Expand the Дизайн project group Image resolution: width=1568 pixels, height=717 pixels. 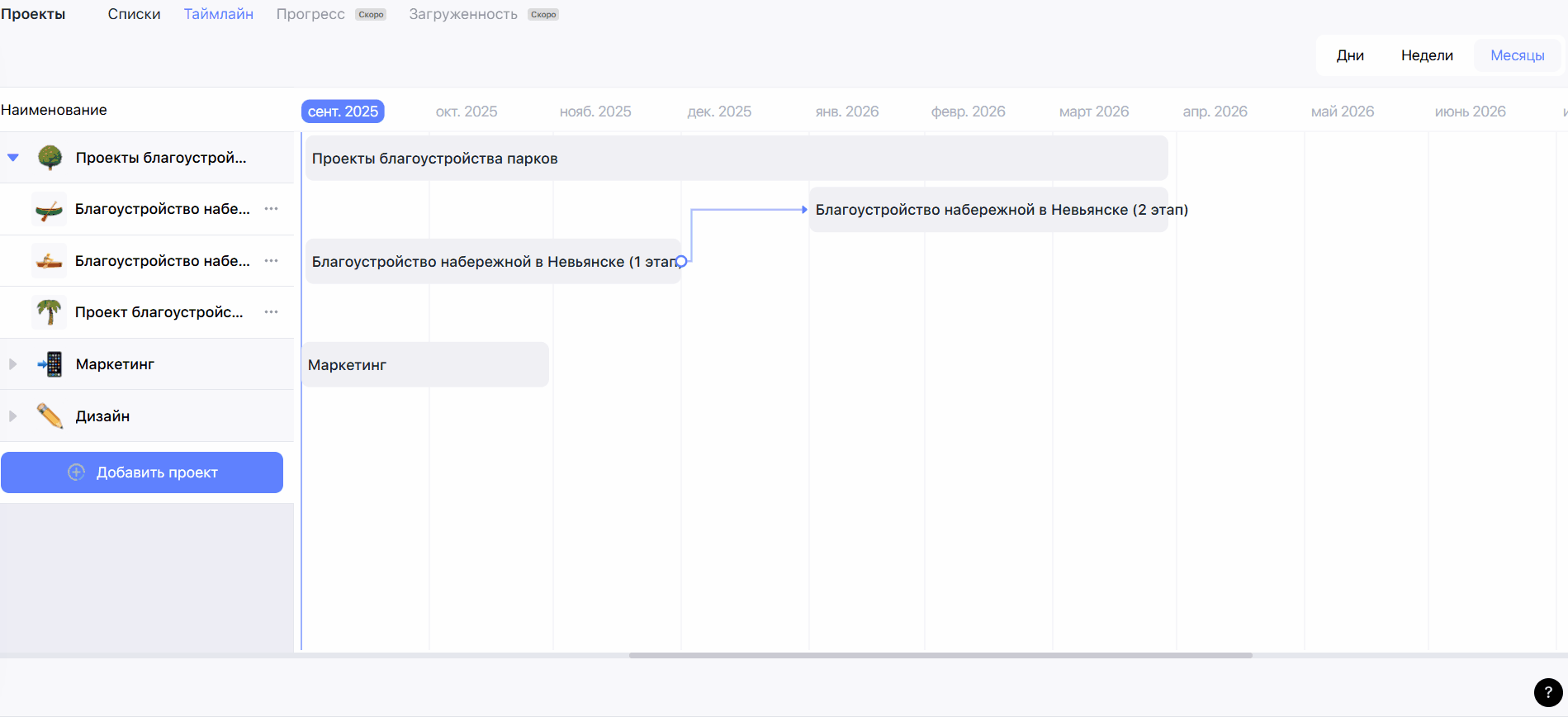(13, 416)
